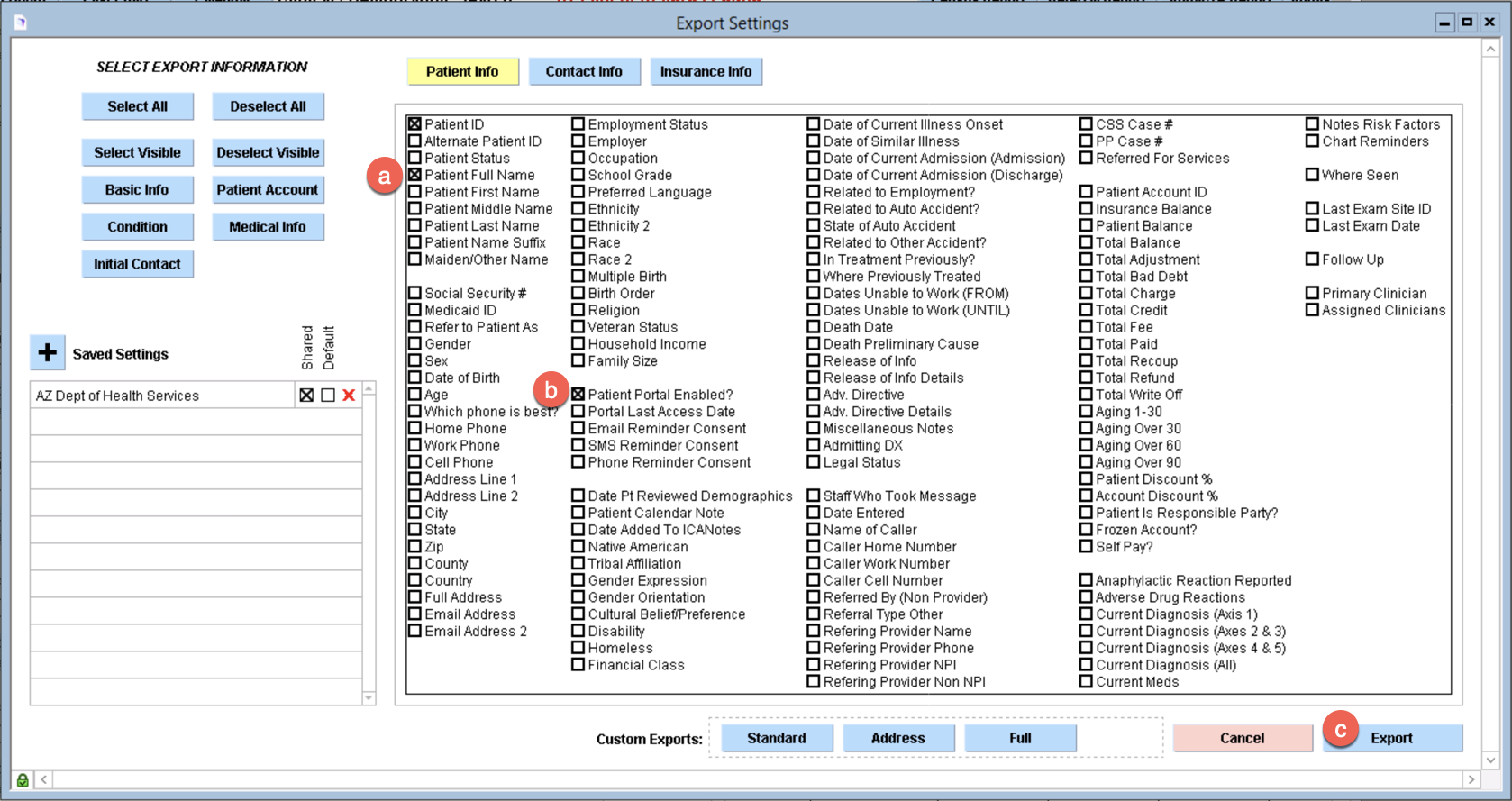This screenshot has height=801, width=1512.
Task: Click the saved settings list scroll down arrow
Action: [x=369, y=697]
